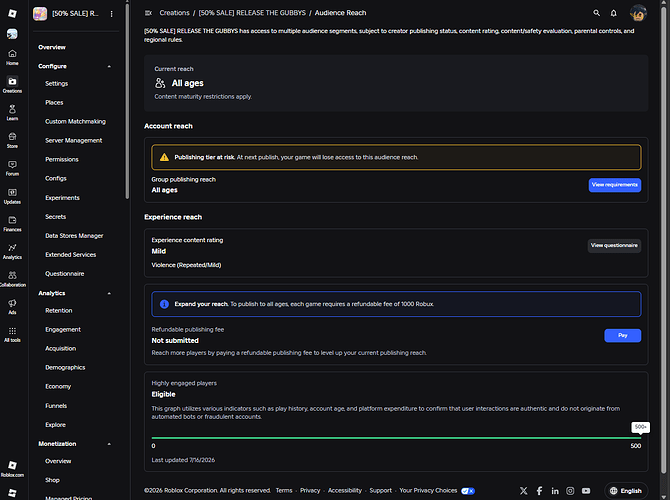Open Retention analytics page
This screenshot has height=500, width=670.
(59, 311)
